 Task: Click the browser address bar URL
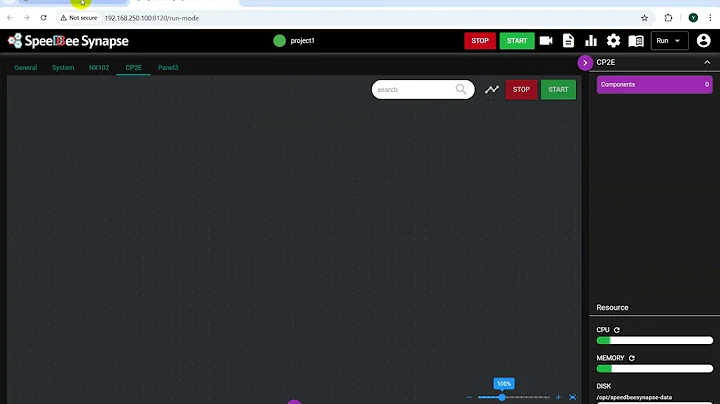(x=152, y=18)
